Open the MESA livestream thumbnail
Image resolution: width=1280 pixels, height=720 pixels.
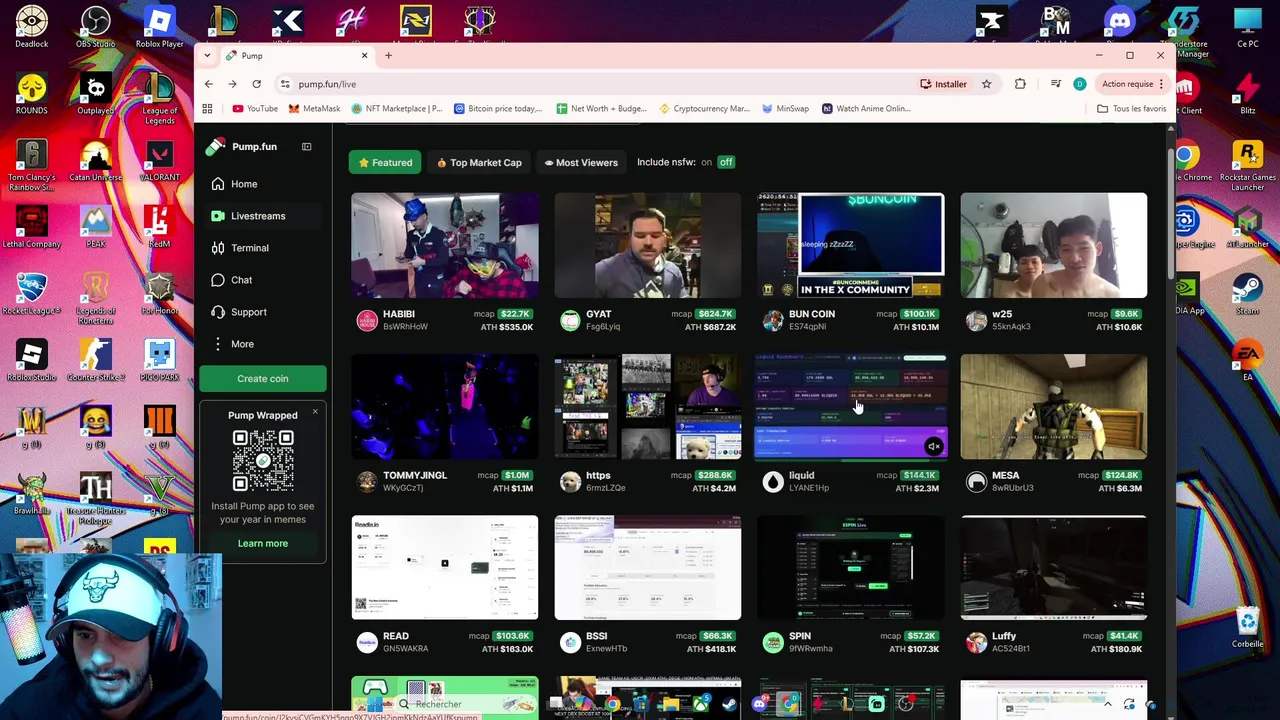tap(1054, 407)
